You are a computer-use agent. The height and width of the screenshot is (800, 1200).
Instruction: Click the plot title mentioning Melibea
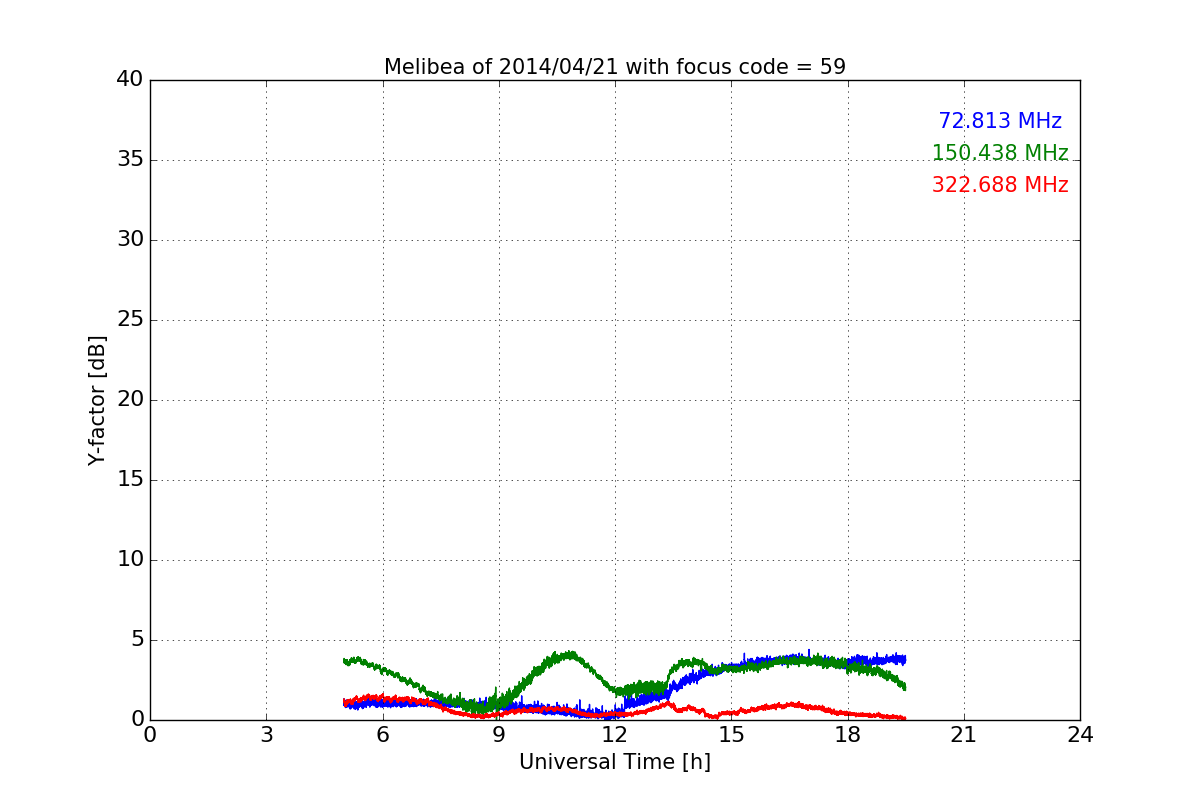tap(615, 67)
